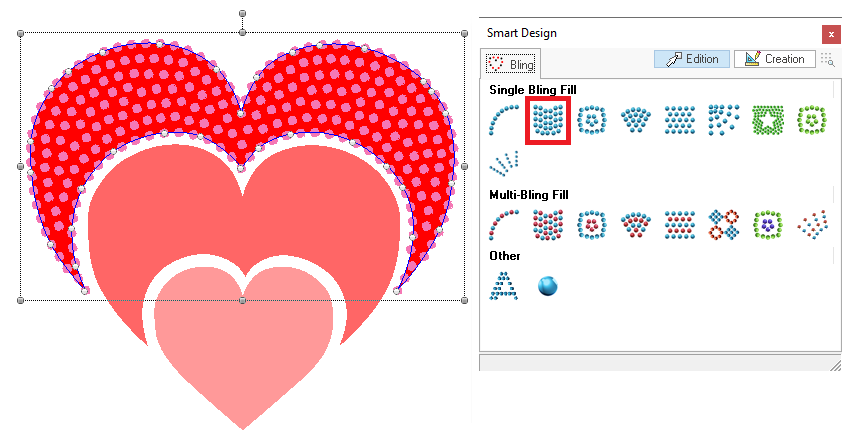Pick the multi-bling scattered random fill

[x=810, y=223]
